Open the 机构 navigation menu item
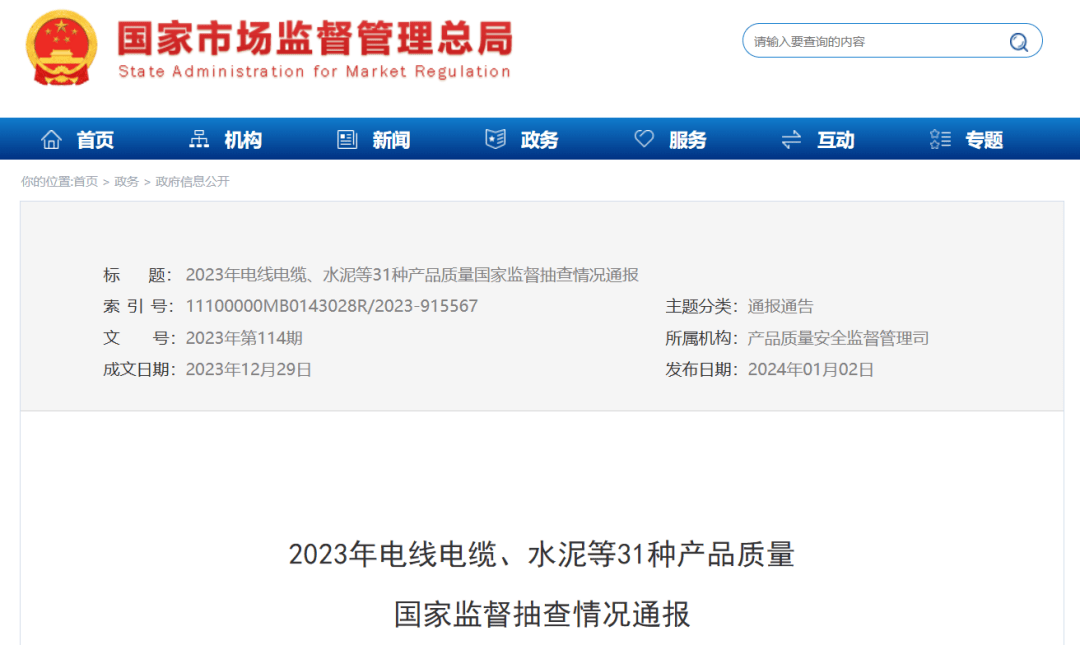The height and width of the screenshot is (645, 1080). 243,140
